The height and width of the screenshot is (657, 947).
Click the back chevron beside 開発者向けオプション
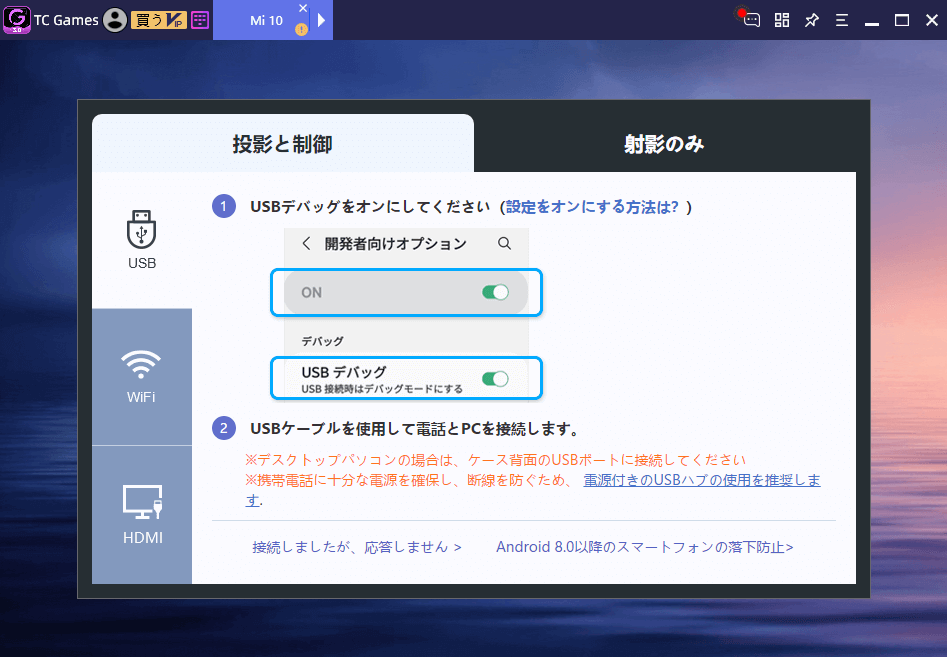306,243
